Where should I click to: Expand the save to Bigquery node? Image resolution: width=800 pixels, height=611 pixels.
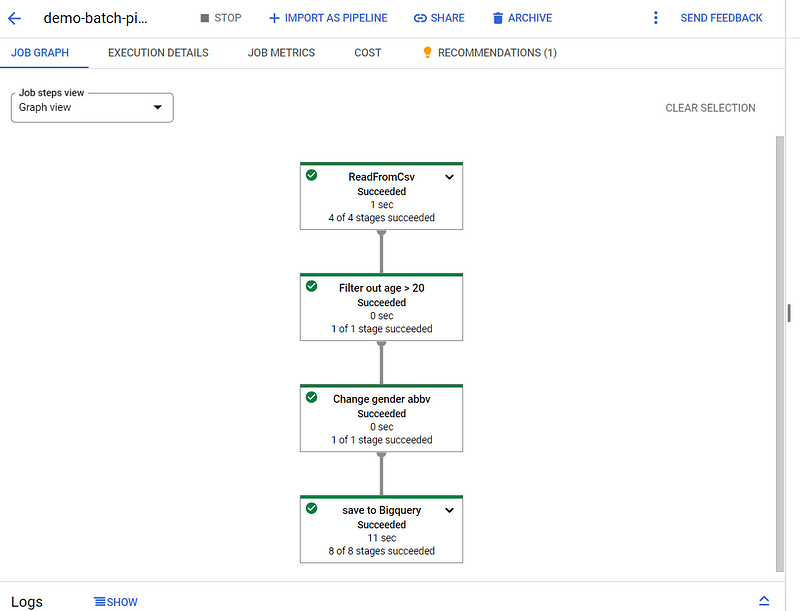tap(449, 510)
